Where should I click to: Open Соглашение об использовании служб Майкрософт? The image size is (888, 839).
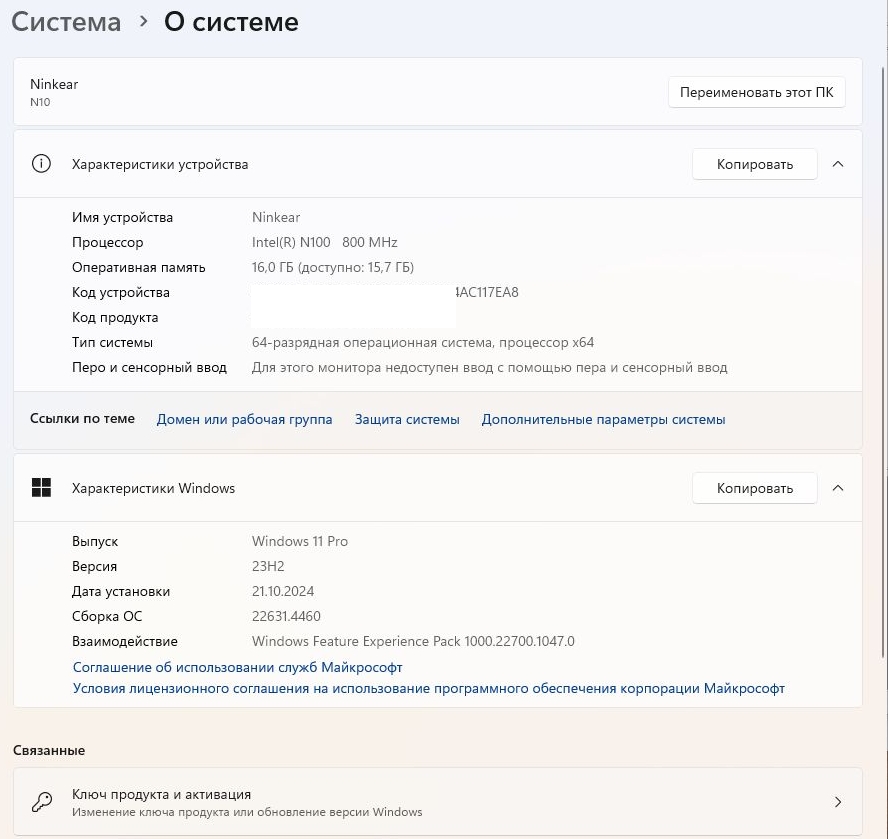pyautogui.click(x=237, y=667)
